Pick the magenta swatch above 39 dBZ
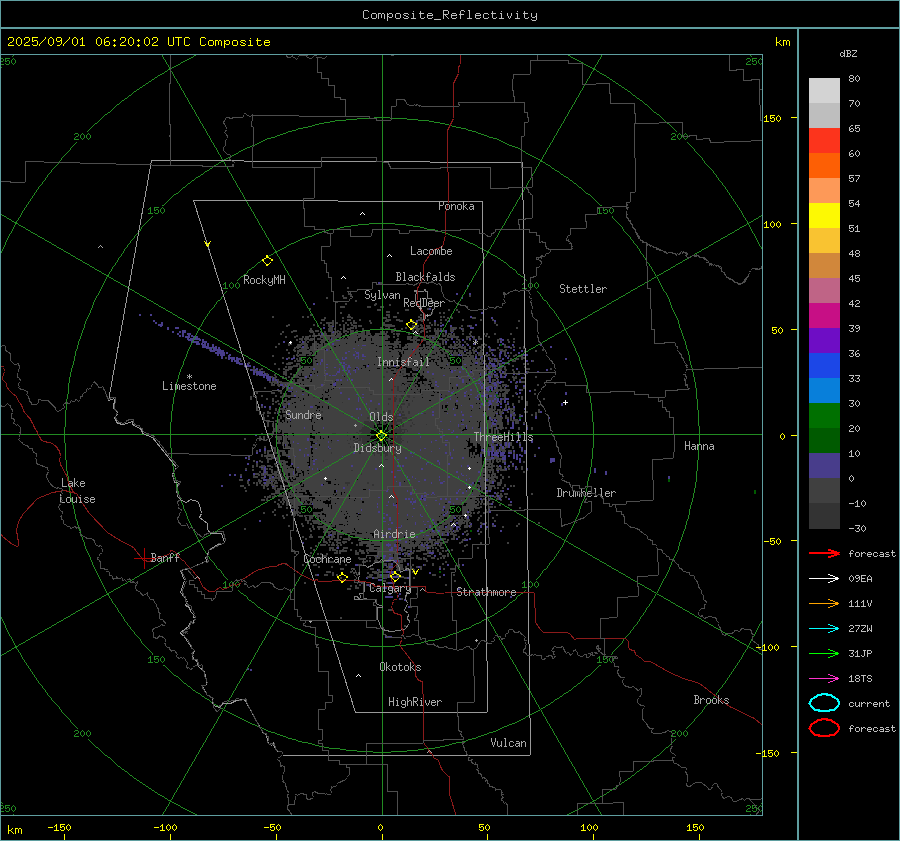 824,316
